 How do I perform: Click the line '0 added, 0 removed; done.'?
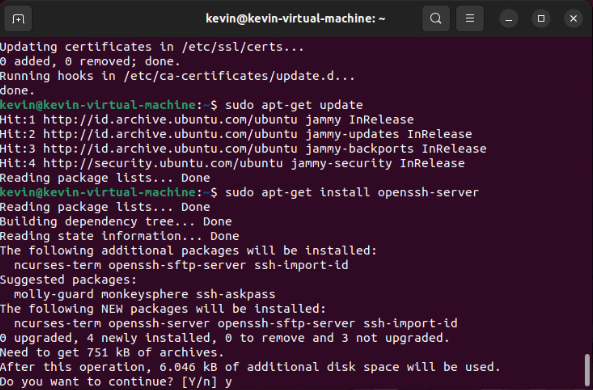tap(90, 61)
